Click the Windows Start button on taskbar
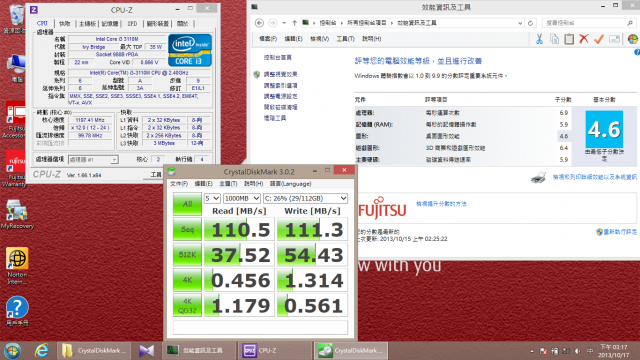Viewport: 640px width, 360px height. point(13,351)
